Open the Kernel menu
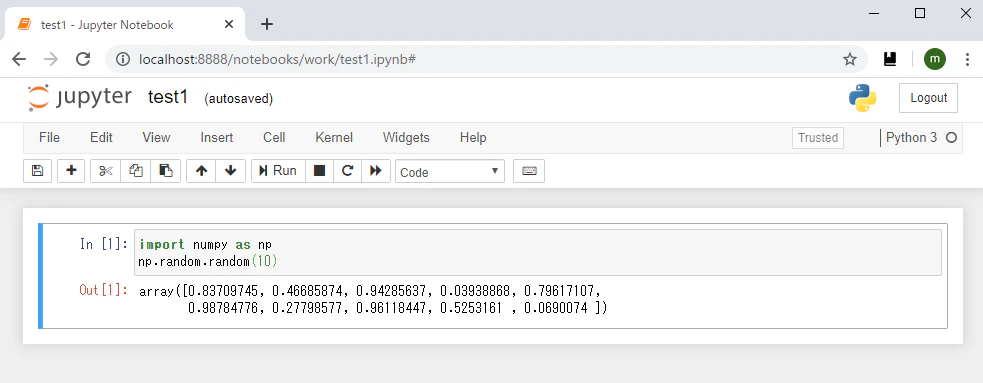 point(334,137)
